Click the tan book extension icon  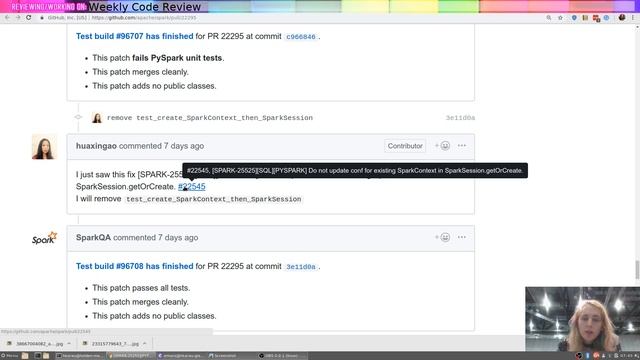coord(585,18)
